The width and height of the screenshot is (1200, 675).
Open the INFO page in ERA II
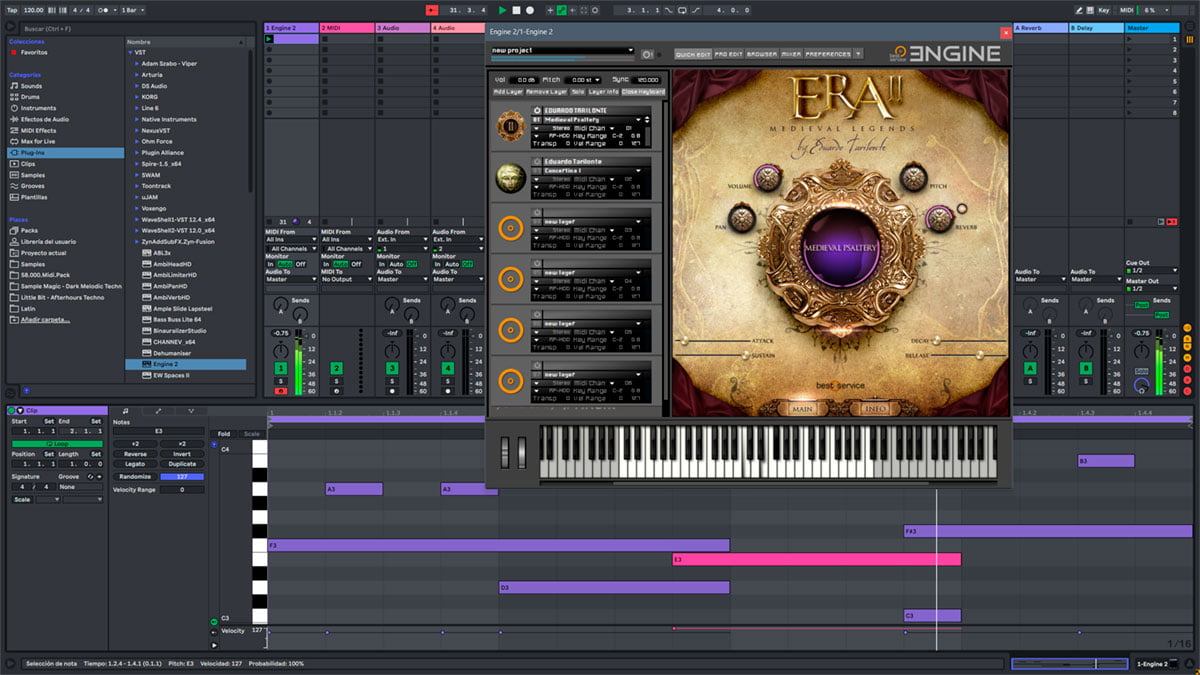coord(875,409)
